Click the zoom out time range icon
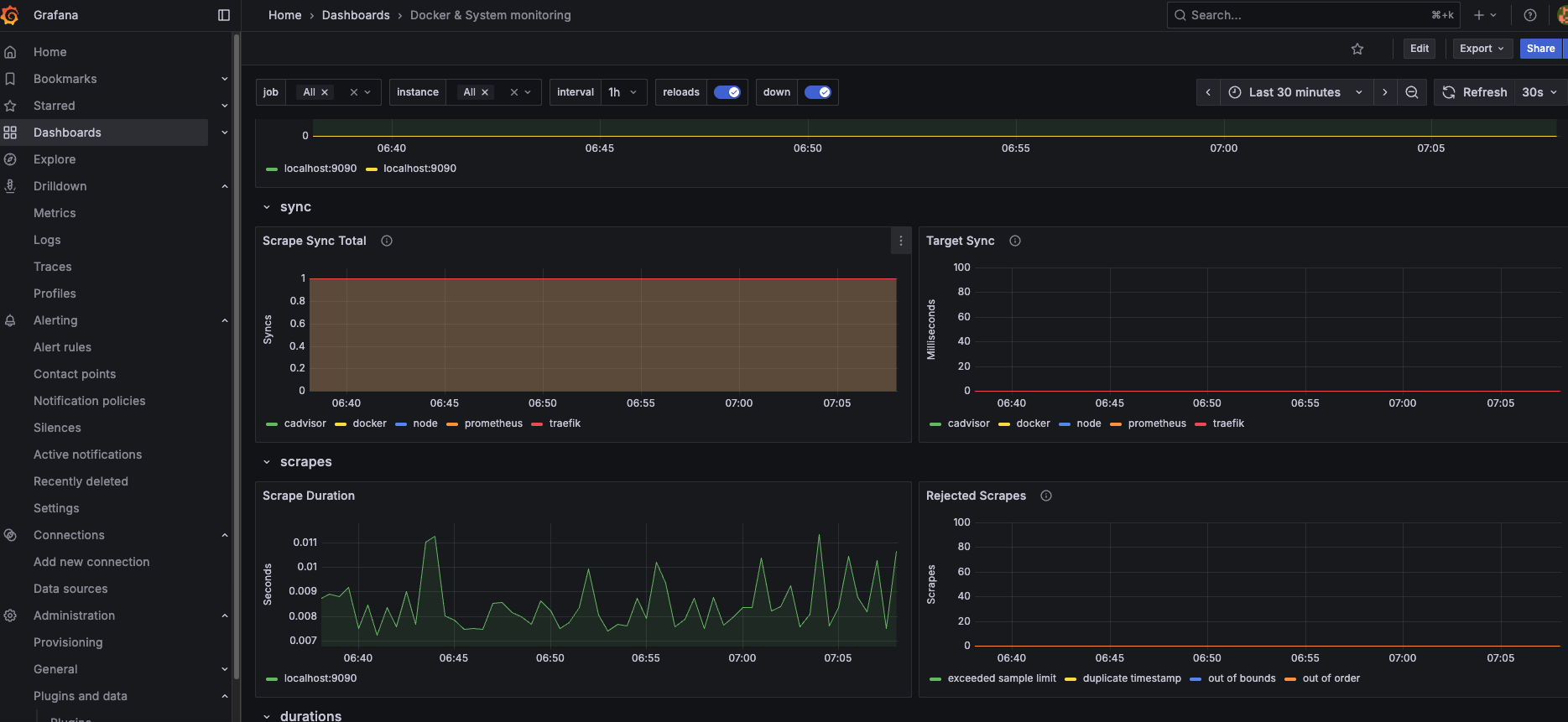Screen dimensions: 1568x722 (x=1412, y=92)
